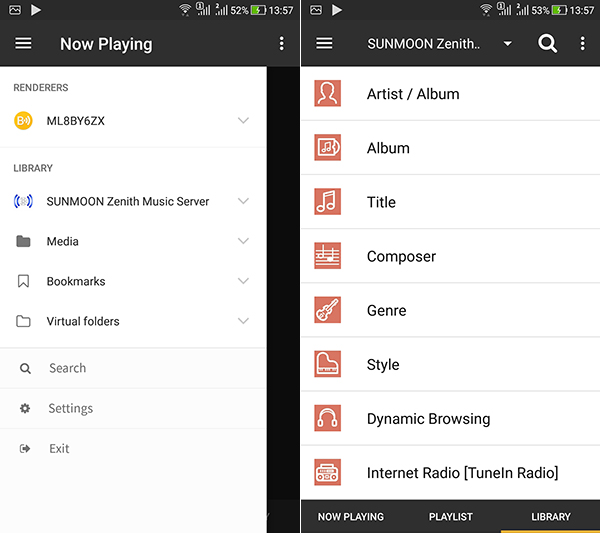600x533 pixels.
Task: Open the SUNMOON Zenith library dropdown arrow
Action: pyautogui.click(x=507, y=44)
